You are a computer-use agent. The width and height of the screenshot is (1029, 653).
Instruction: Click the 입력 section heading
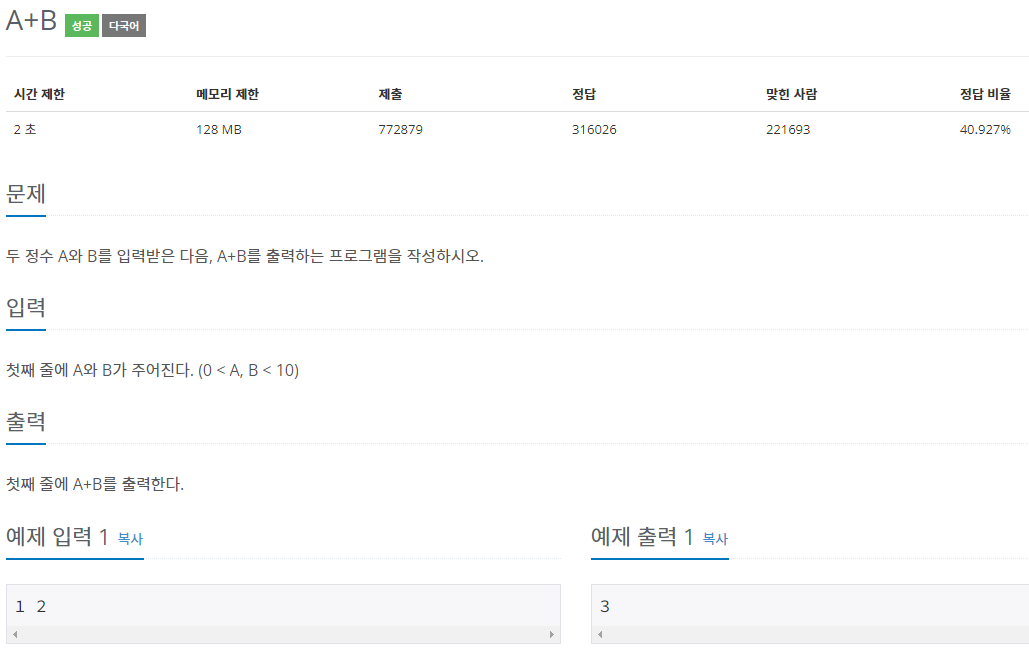point(26,307)
